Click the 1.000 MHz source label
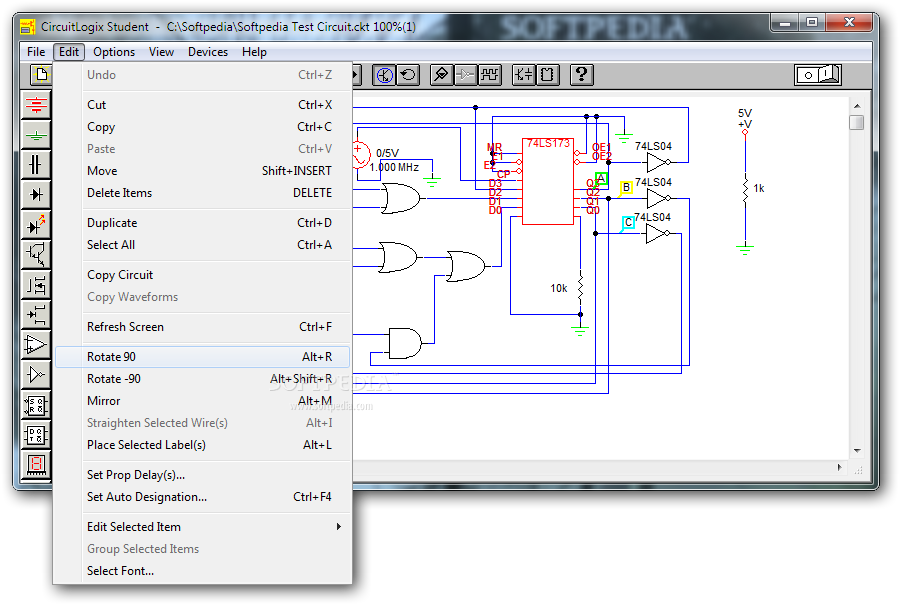The height and width of the screenshot is (605, 900). (x=394, y=167)
